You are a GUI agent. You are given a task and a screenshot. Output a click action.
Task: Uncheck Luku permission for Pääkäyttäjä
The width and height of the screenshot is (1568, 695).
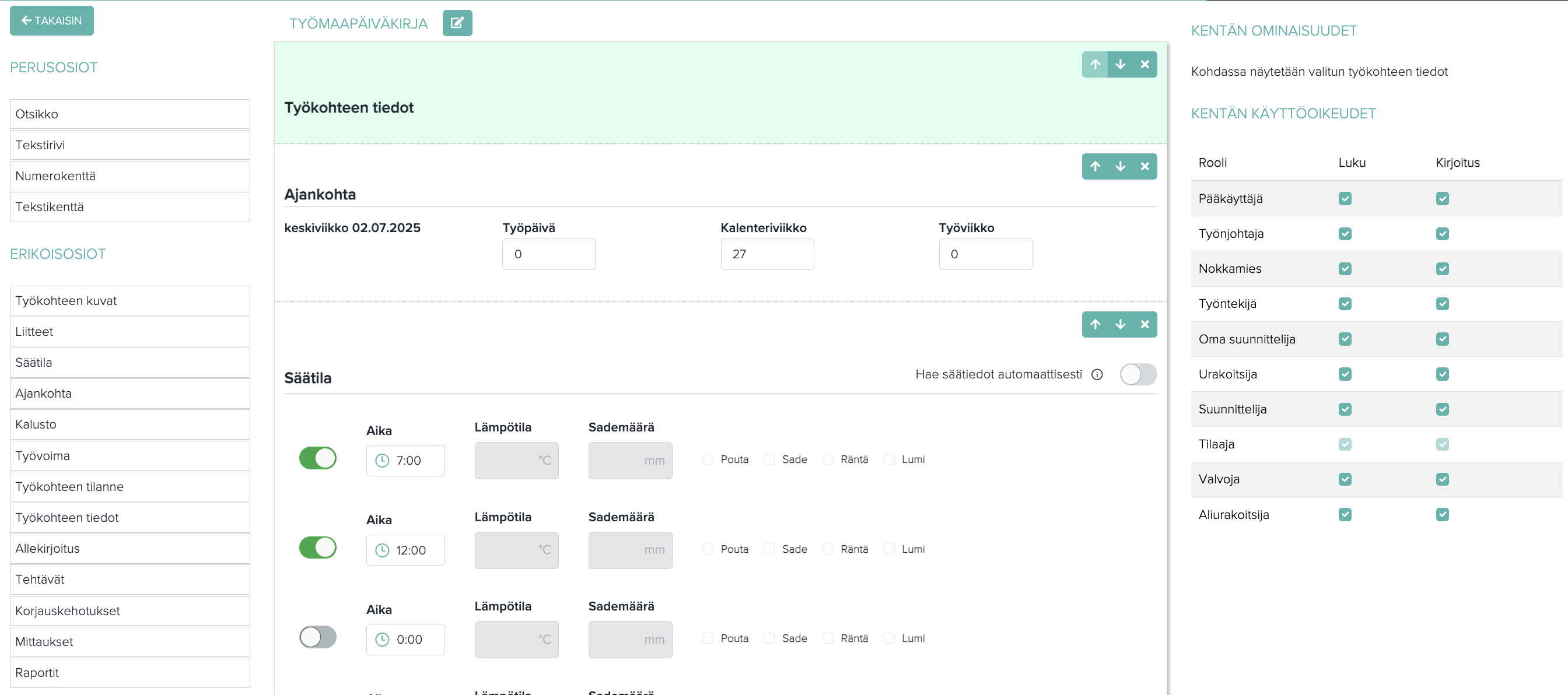click(1345, 198)
